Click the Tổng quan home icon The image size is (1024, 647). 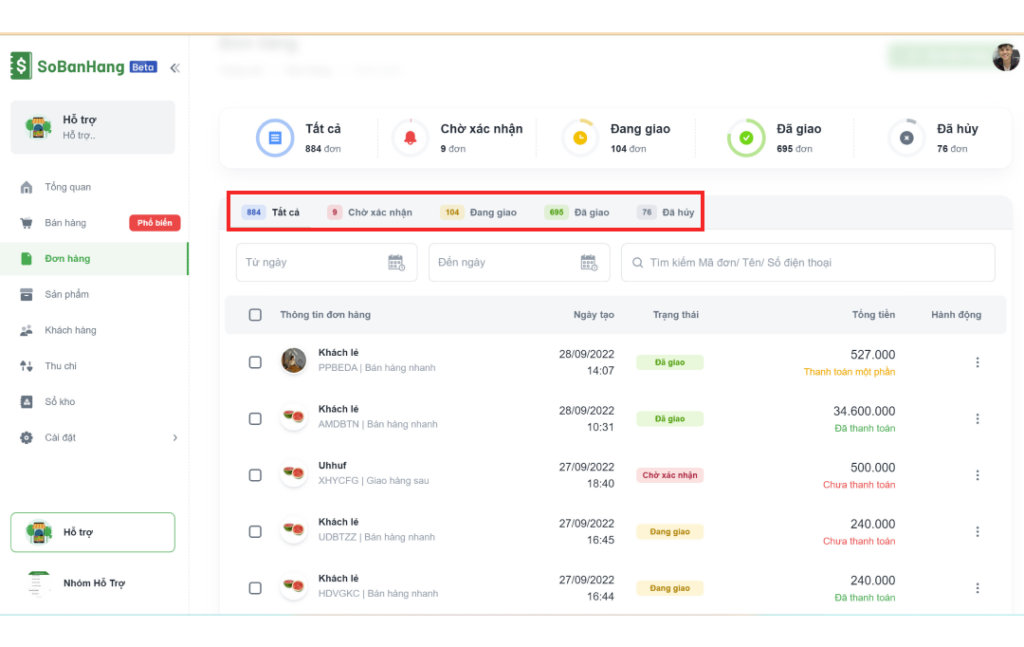26,187
